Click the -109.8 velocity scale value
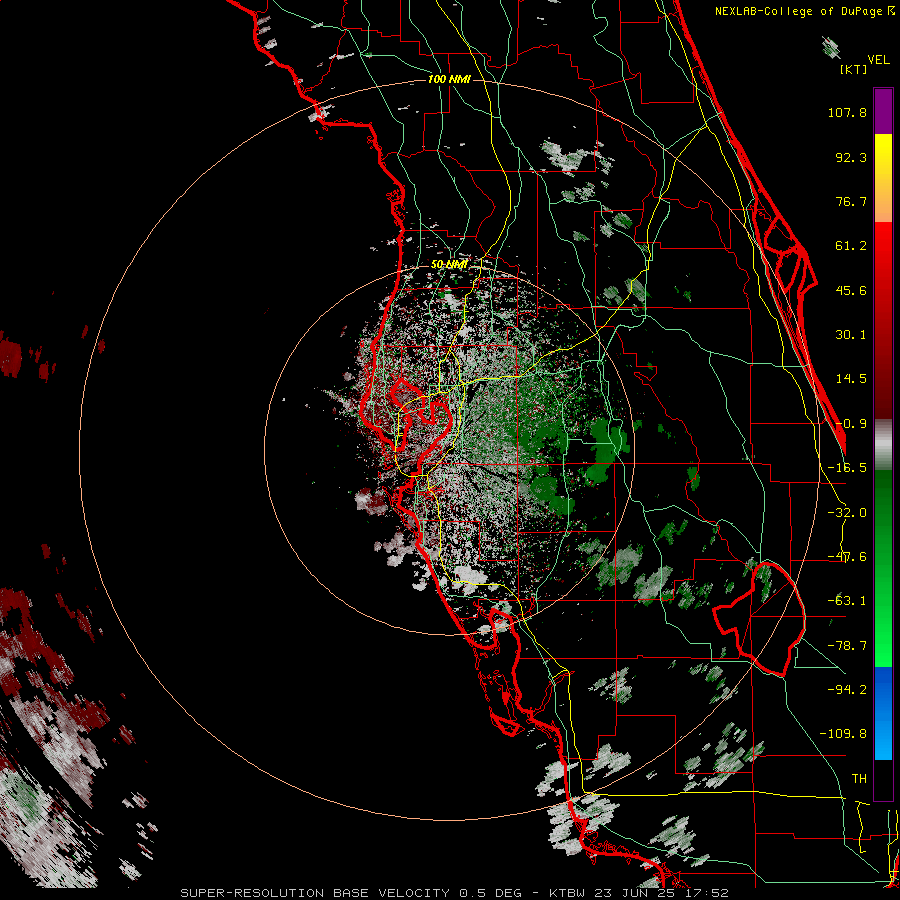The image size is (900, 900). 843,734
